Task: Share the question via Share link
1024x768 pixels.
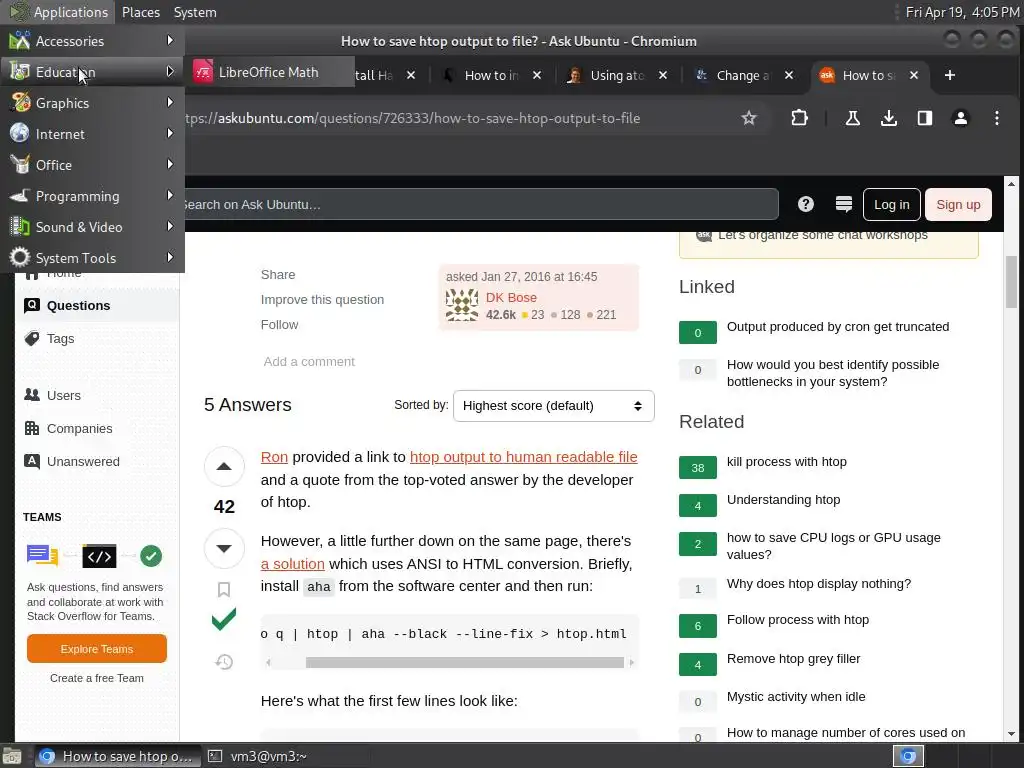Action: pyautogui.click(x=278, y=274)
